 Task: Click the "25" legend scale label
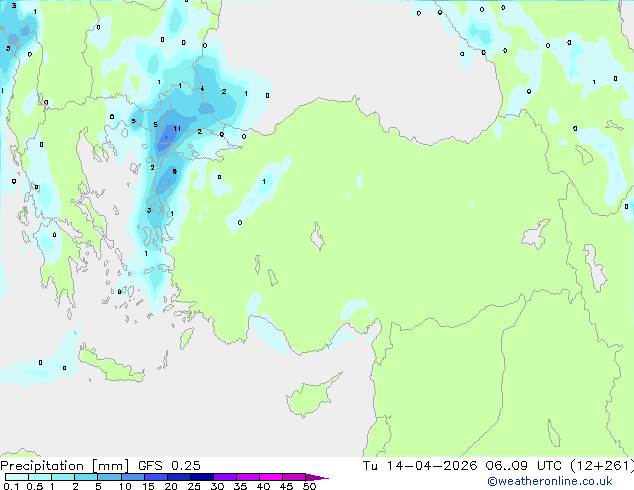point(194,486)
